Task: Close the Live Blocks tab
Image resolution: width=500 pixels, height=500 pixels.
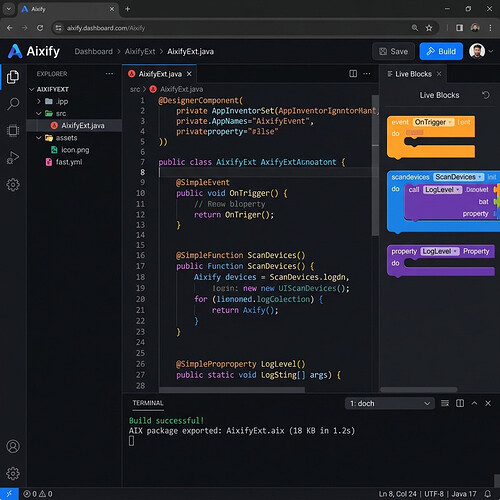Action: tap(439, 74)
